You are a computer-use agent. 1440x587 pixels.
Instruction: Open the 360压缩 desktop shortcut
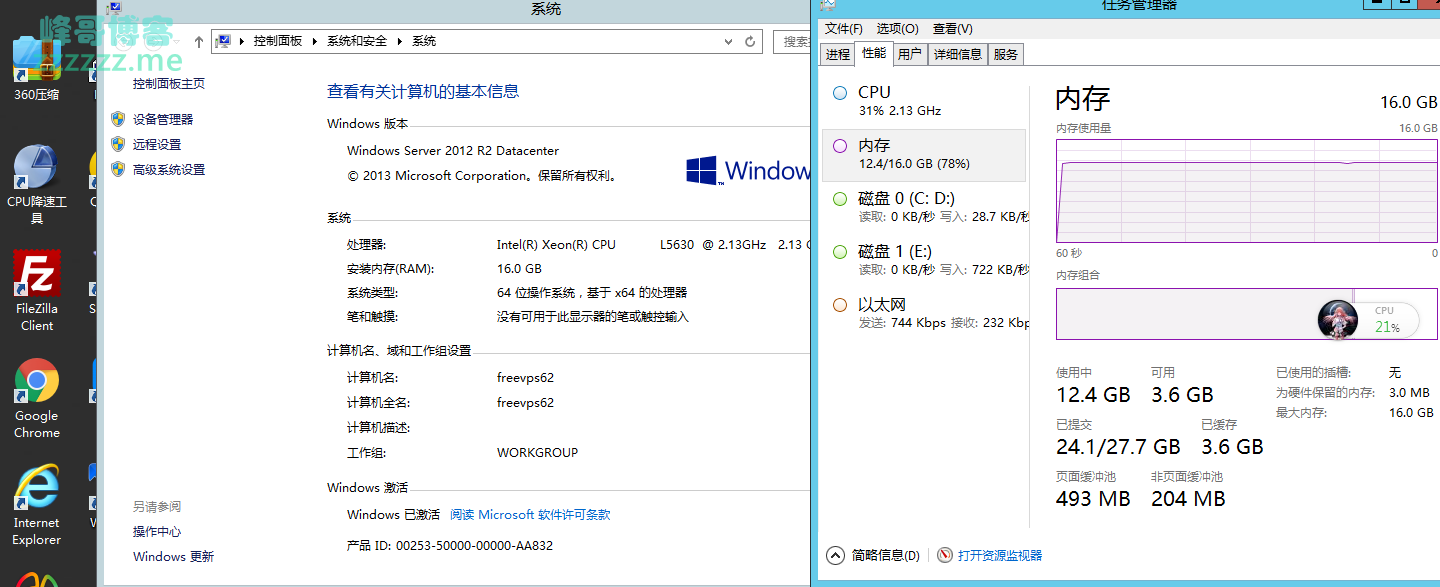point(37,70)
